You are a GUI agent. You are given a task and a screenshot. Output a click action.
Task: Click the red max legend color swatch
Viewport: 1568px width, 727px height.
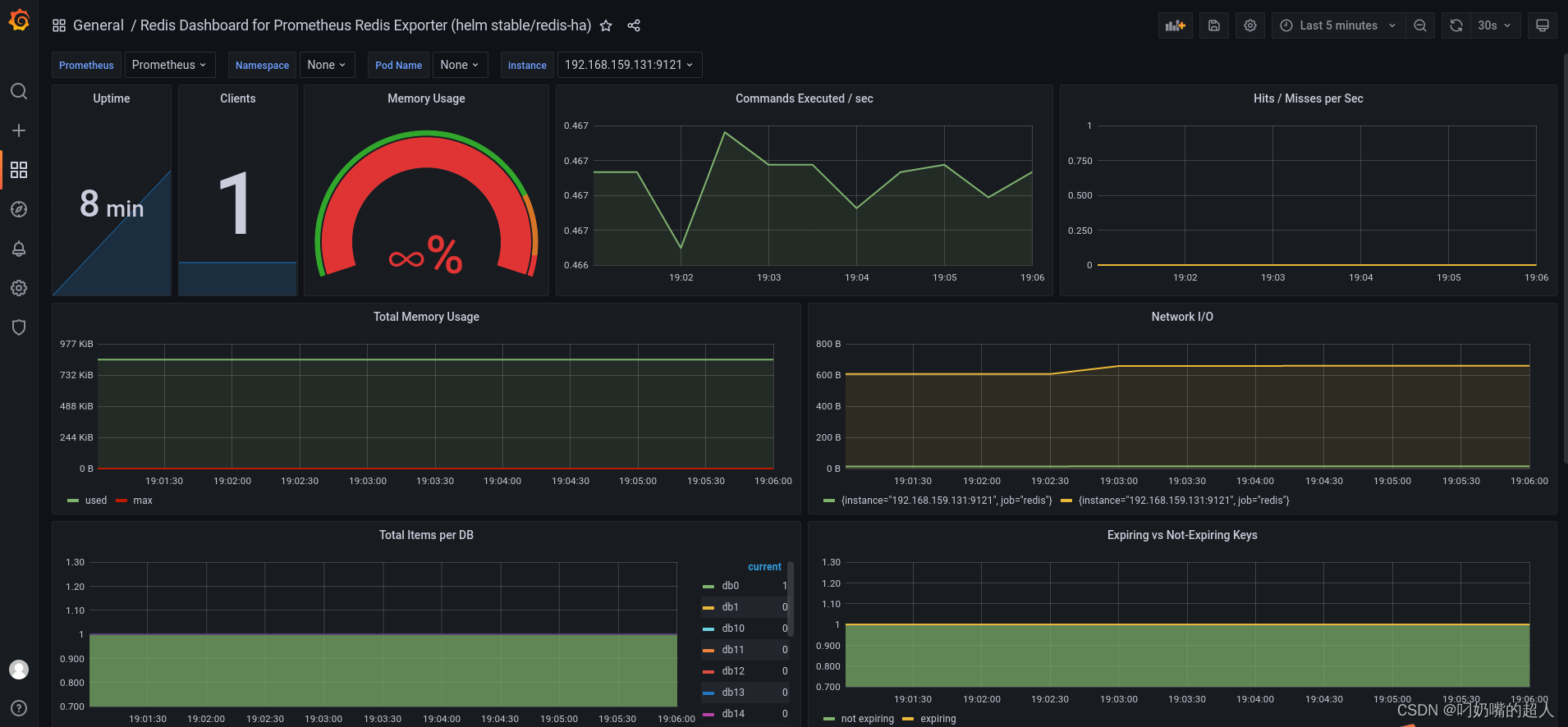click(x=121, y=501)
